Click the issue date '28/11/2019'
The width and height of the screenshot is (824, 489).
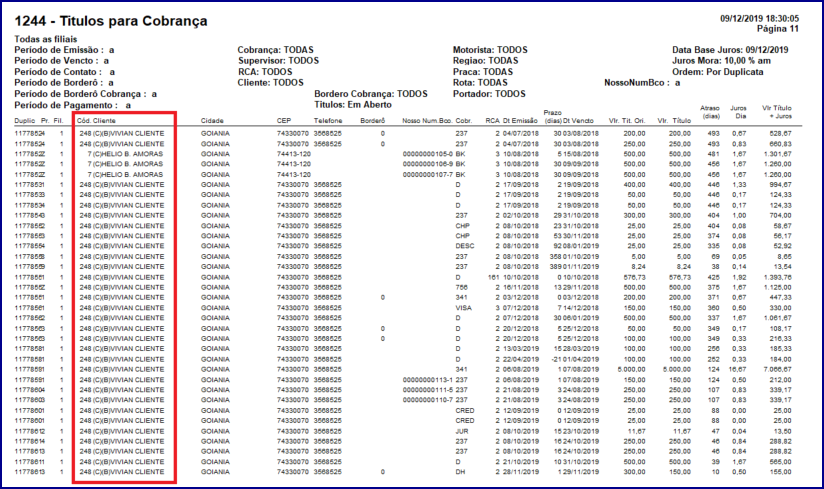[521, 472]
